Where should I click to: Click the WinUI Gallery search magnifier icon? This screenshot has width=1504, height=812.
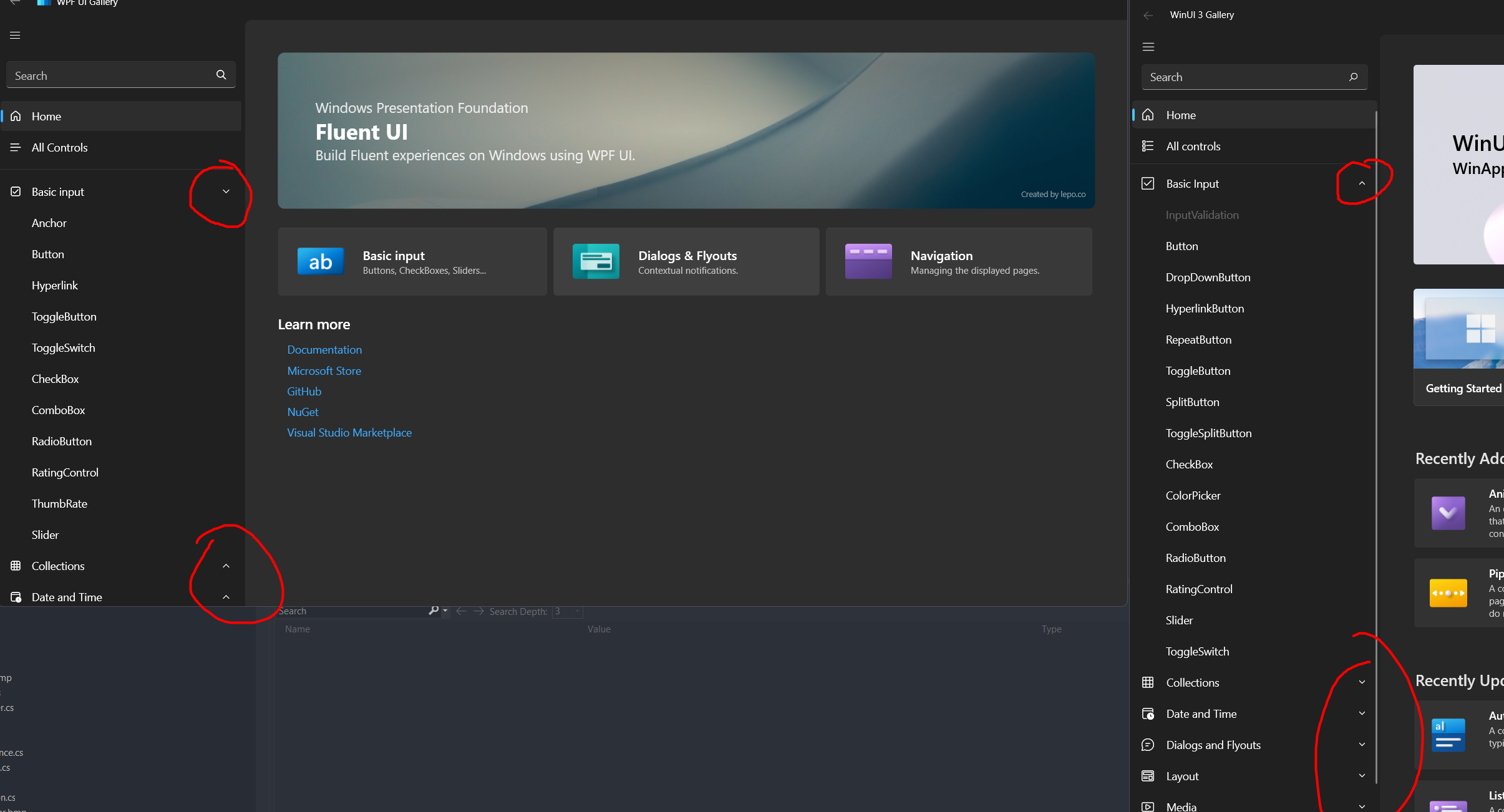(x=1353, y=77)
